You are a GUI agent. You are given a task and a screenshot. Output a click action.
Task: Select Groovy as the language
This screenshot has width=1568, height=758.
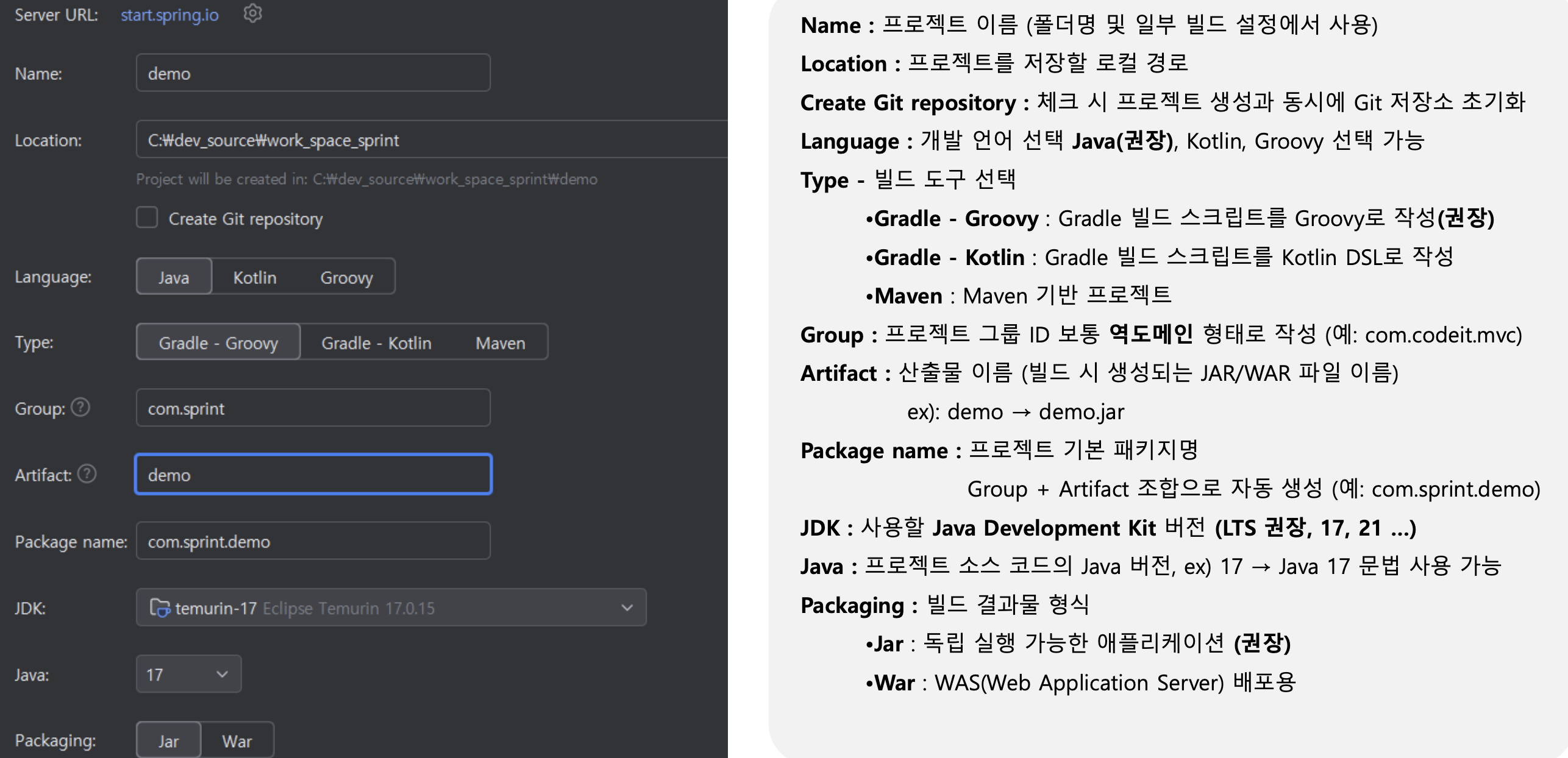tap(346, 277)
